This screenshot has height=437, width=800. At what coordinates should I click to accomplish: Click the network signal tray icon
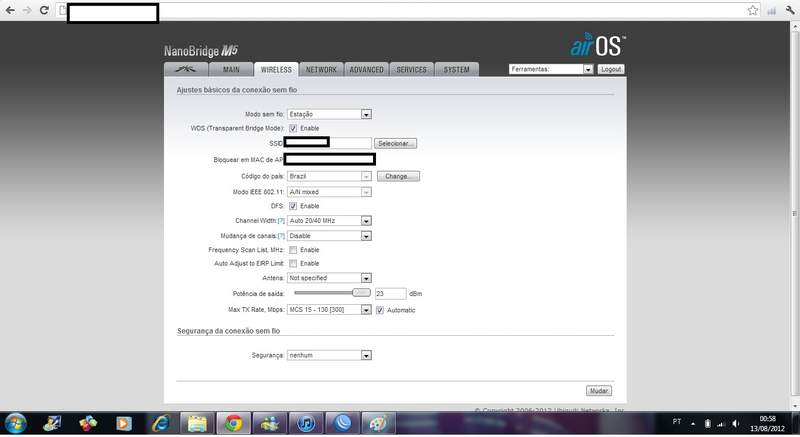click(x=721, y=423)
